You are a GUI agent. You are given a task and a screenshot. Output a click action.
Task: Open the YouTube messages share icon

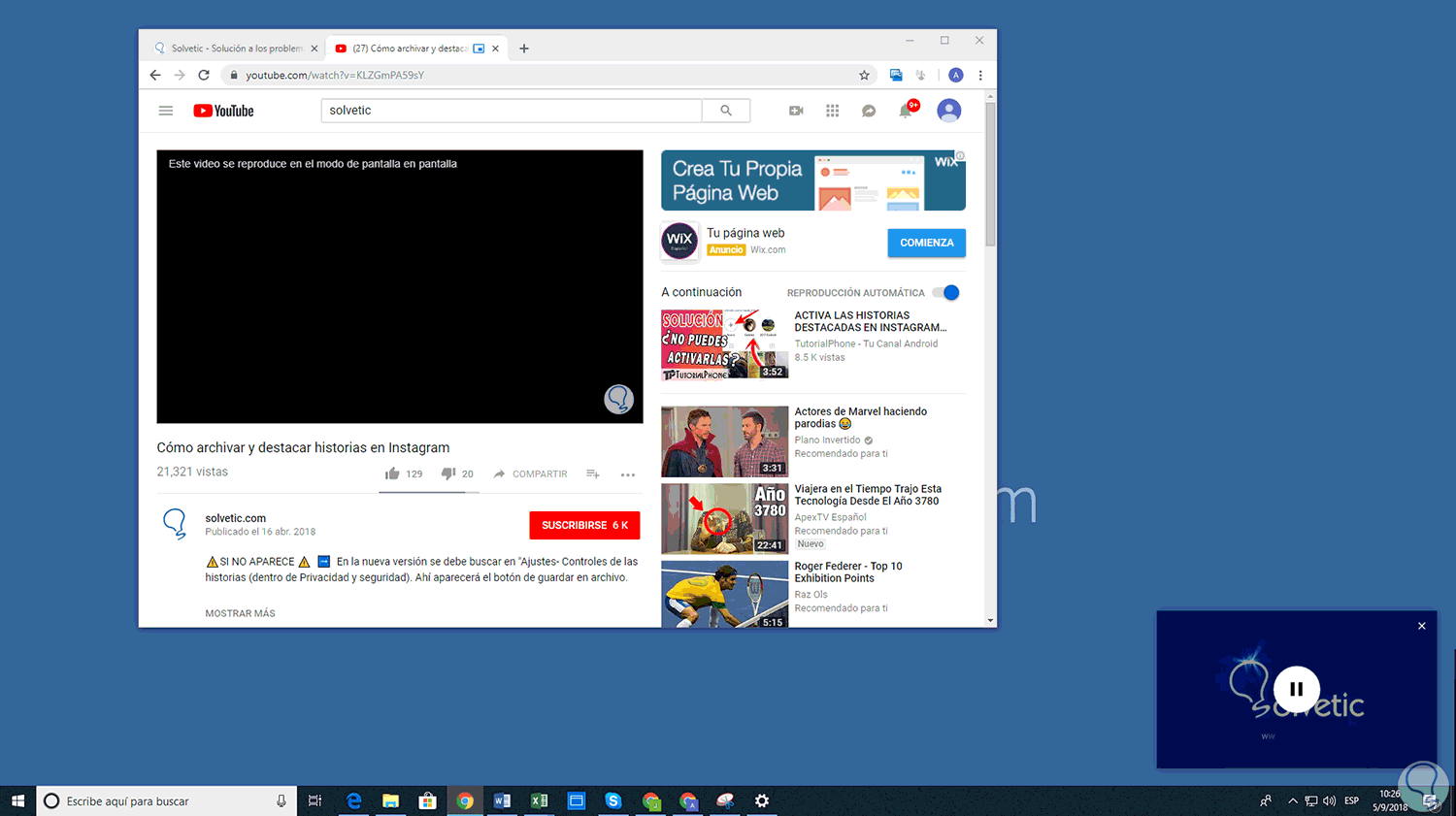[x=869, y=111]
